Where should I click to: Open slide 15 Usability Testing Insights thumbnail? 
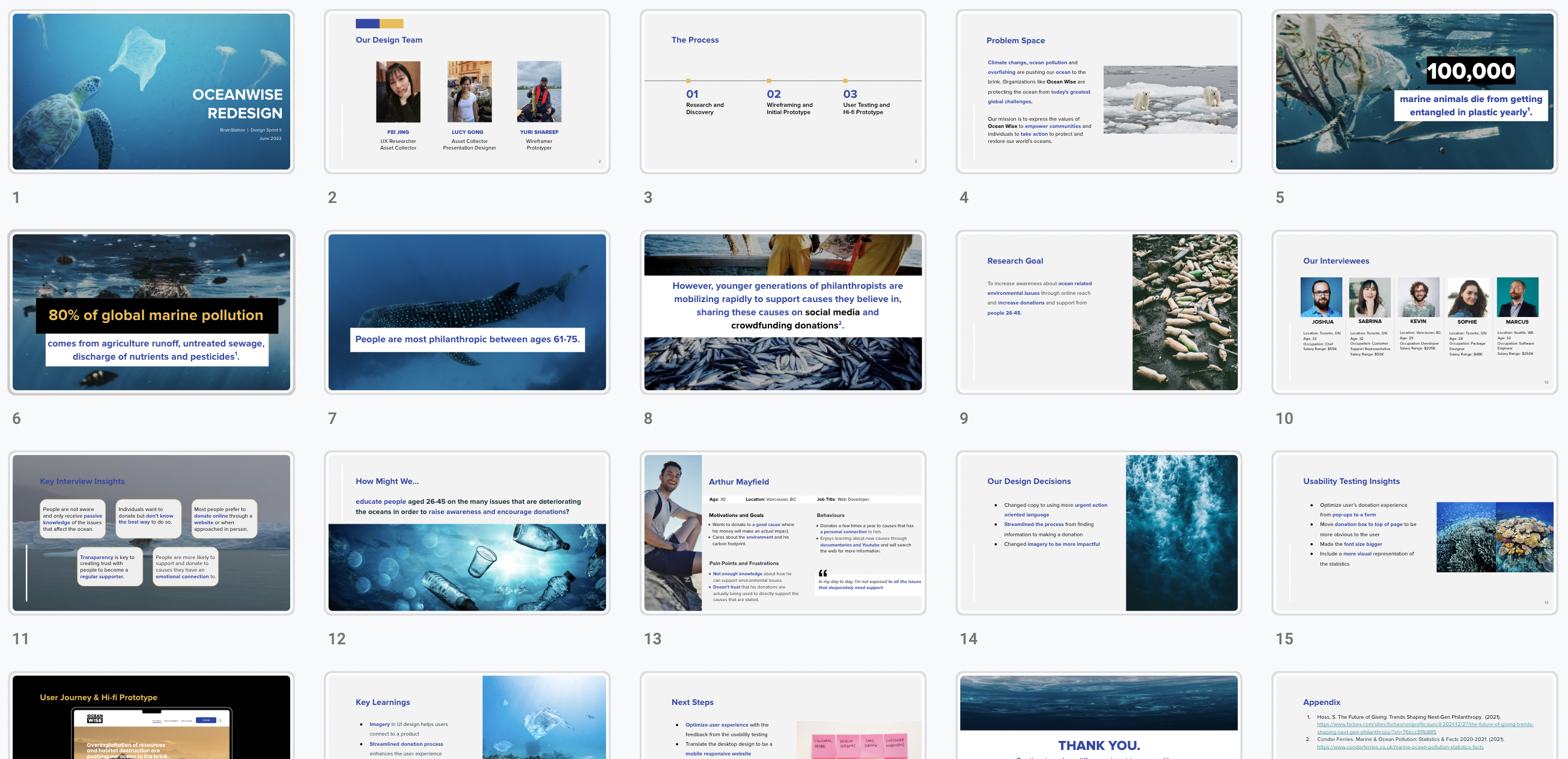coord(1415,533)
